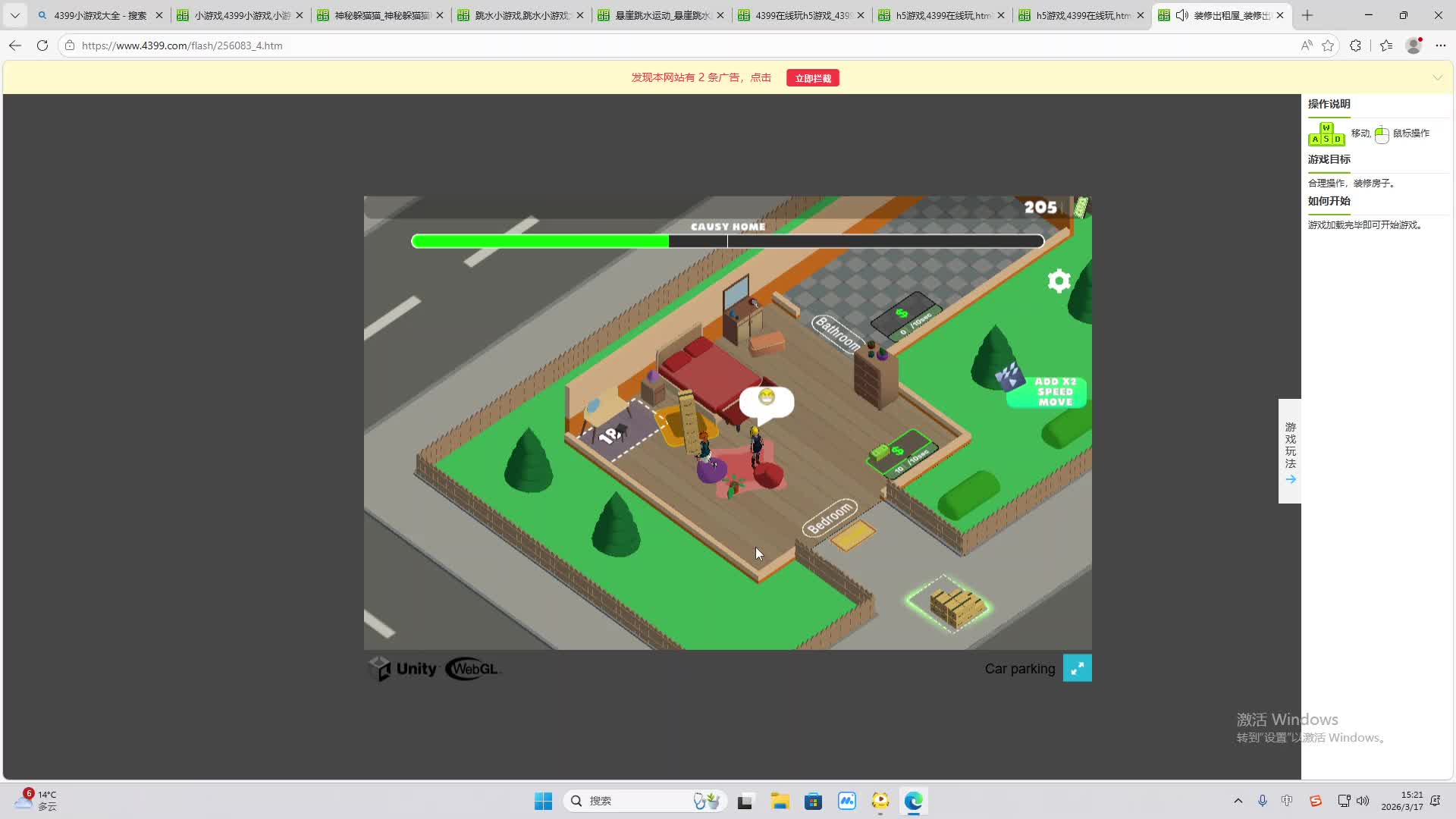Add page to favorites star

coord(1327,45)
